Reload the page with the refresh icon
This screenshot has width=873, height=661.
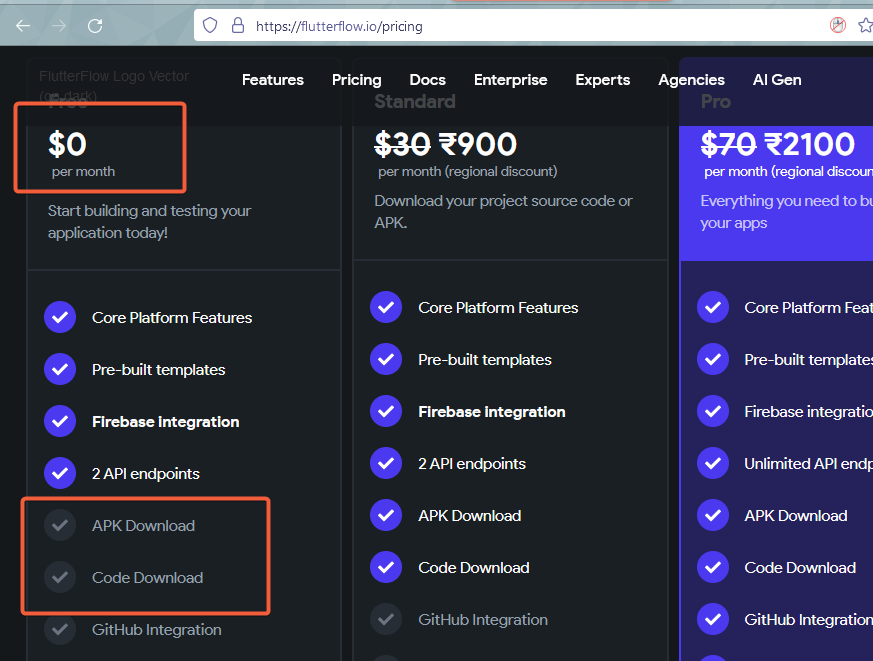coord(95,26)
